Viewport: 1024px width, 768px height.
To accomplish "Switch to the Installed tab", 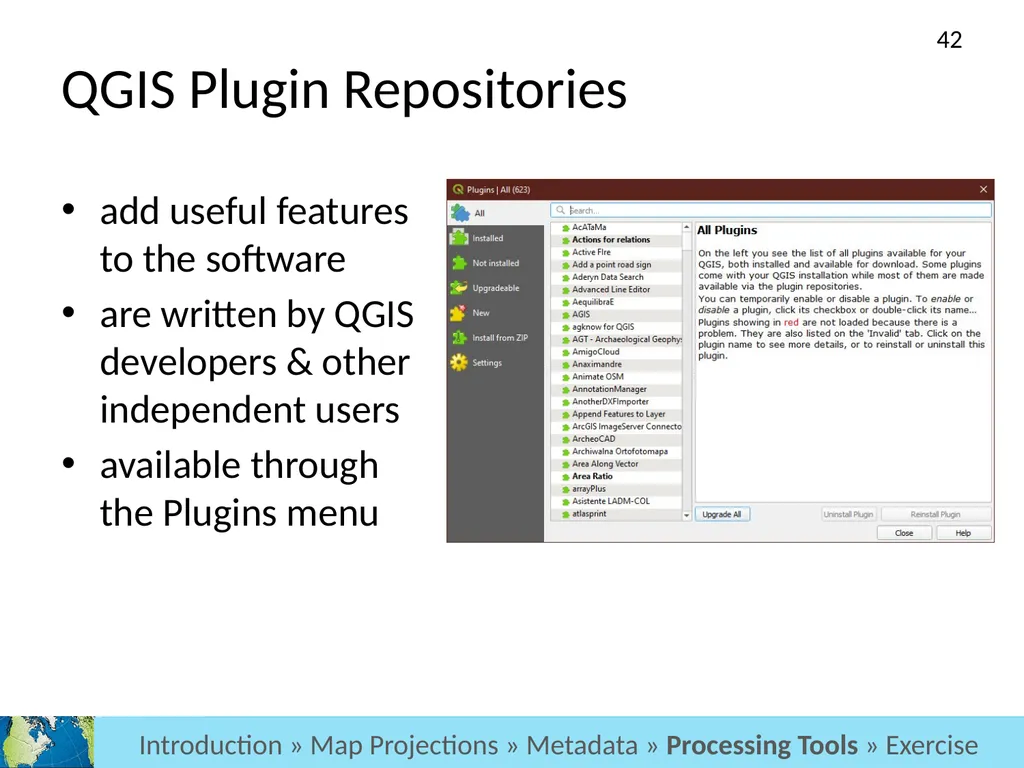I will [496, 238].
